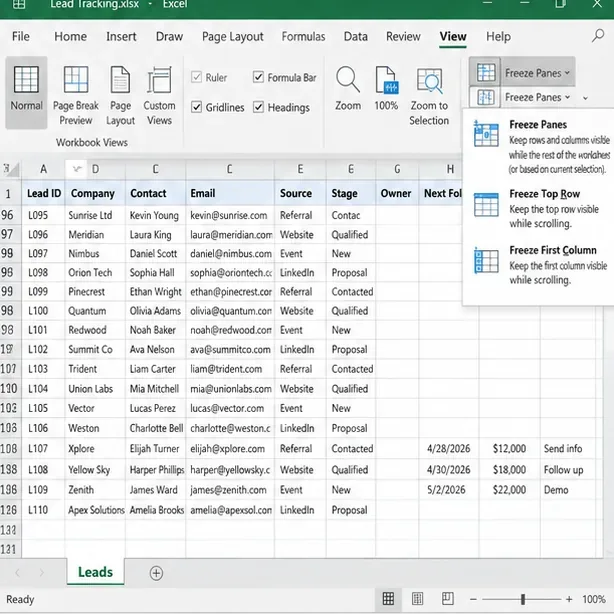Open the Data tab
This screenshot has height=614, width=614.
356,36
